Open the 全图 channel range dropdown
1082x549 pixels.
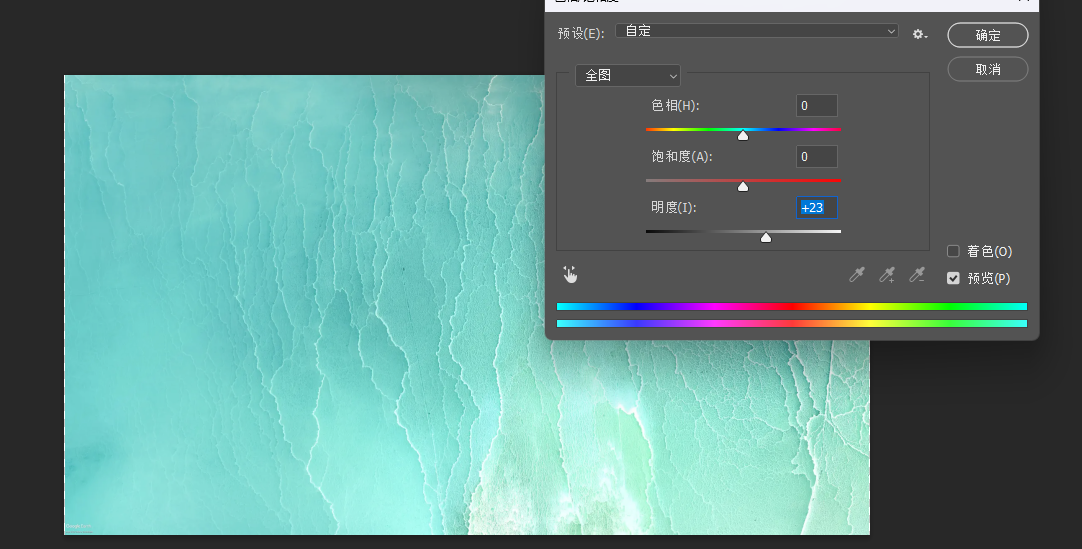(628, 75)
